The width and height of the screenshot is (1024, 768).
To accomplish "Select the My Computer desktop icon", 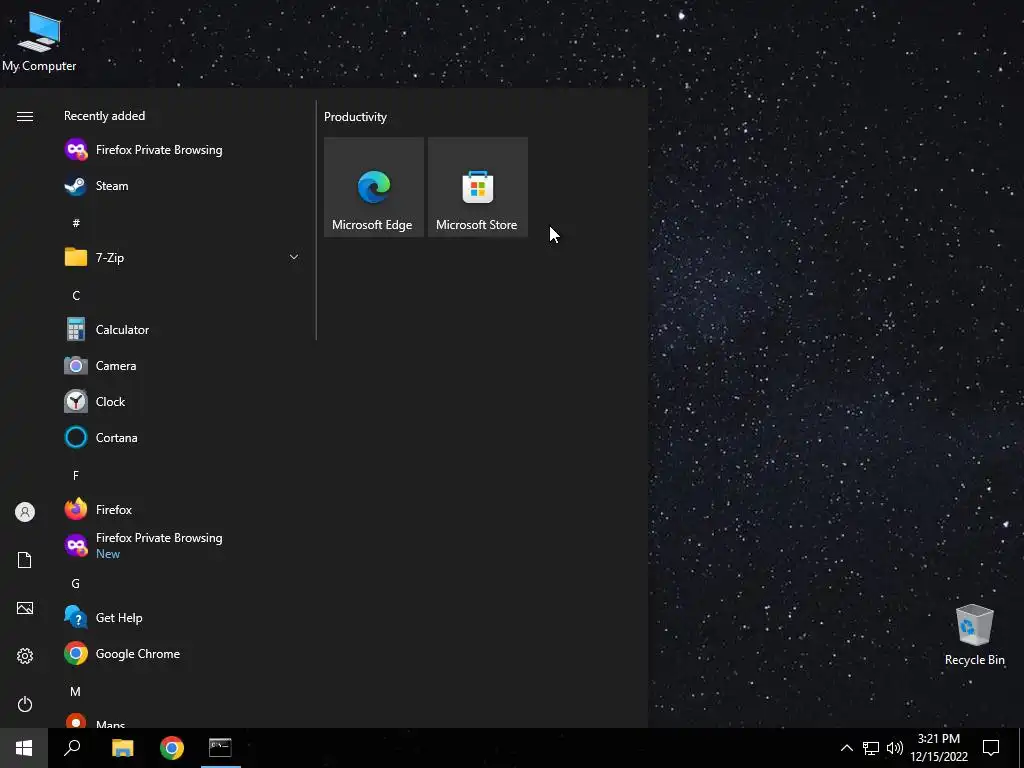I will pyautogui.click(x=39, y=42).
